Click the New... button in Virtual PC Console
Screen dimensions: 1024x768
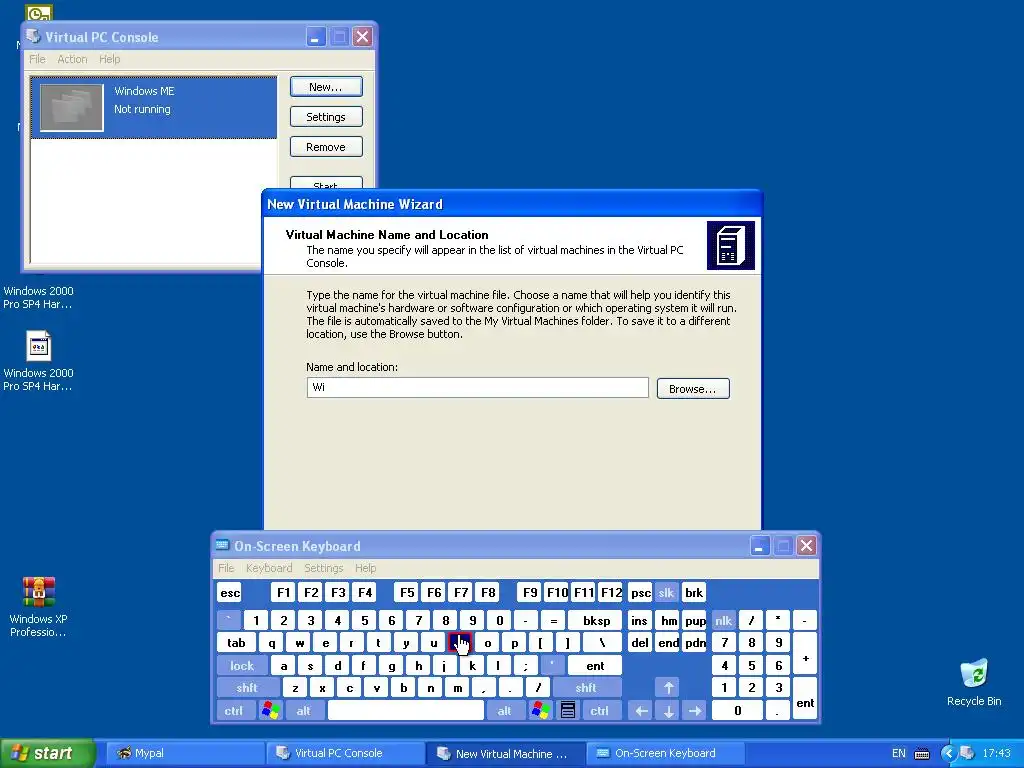click(x=326, y=87)
